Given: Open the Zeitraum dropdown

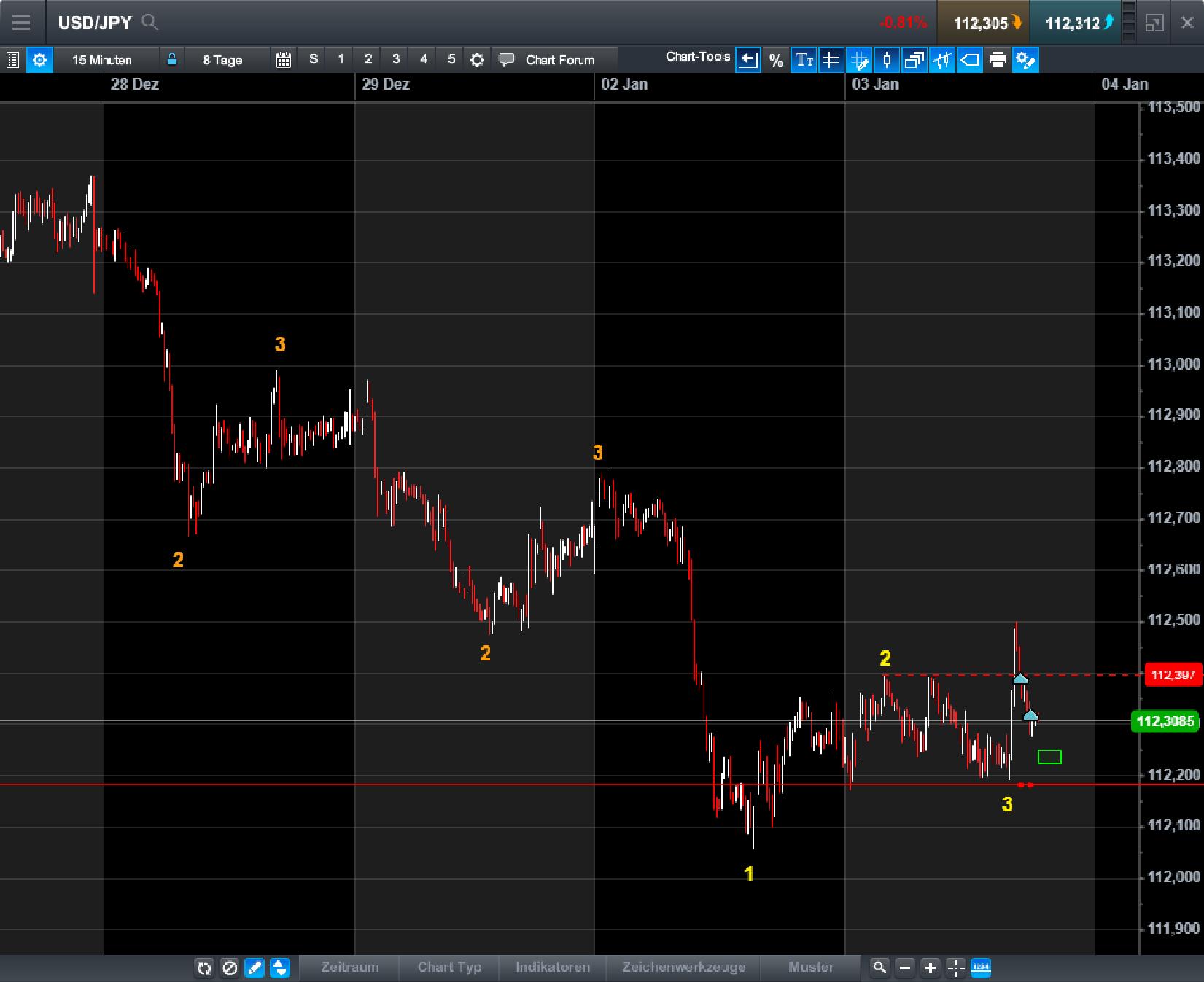Looking at the screenshot, I should [351, 967].
